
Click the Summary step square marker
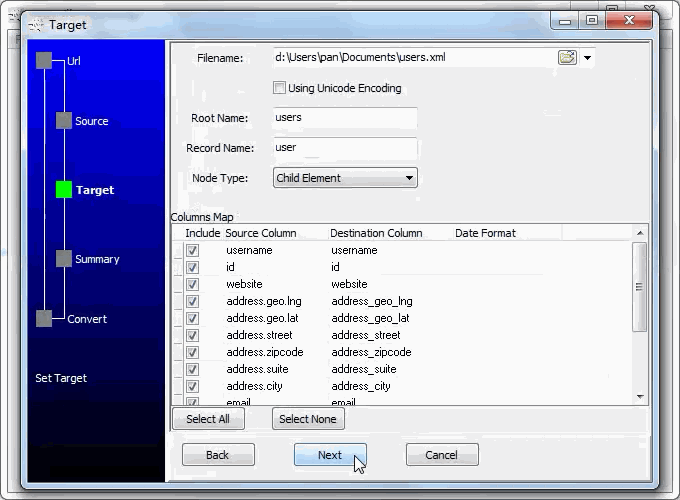64,259
